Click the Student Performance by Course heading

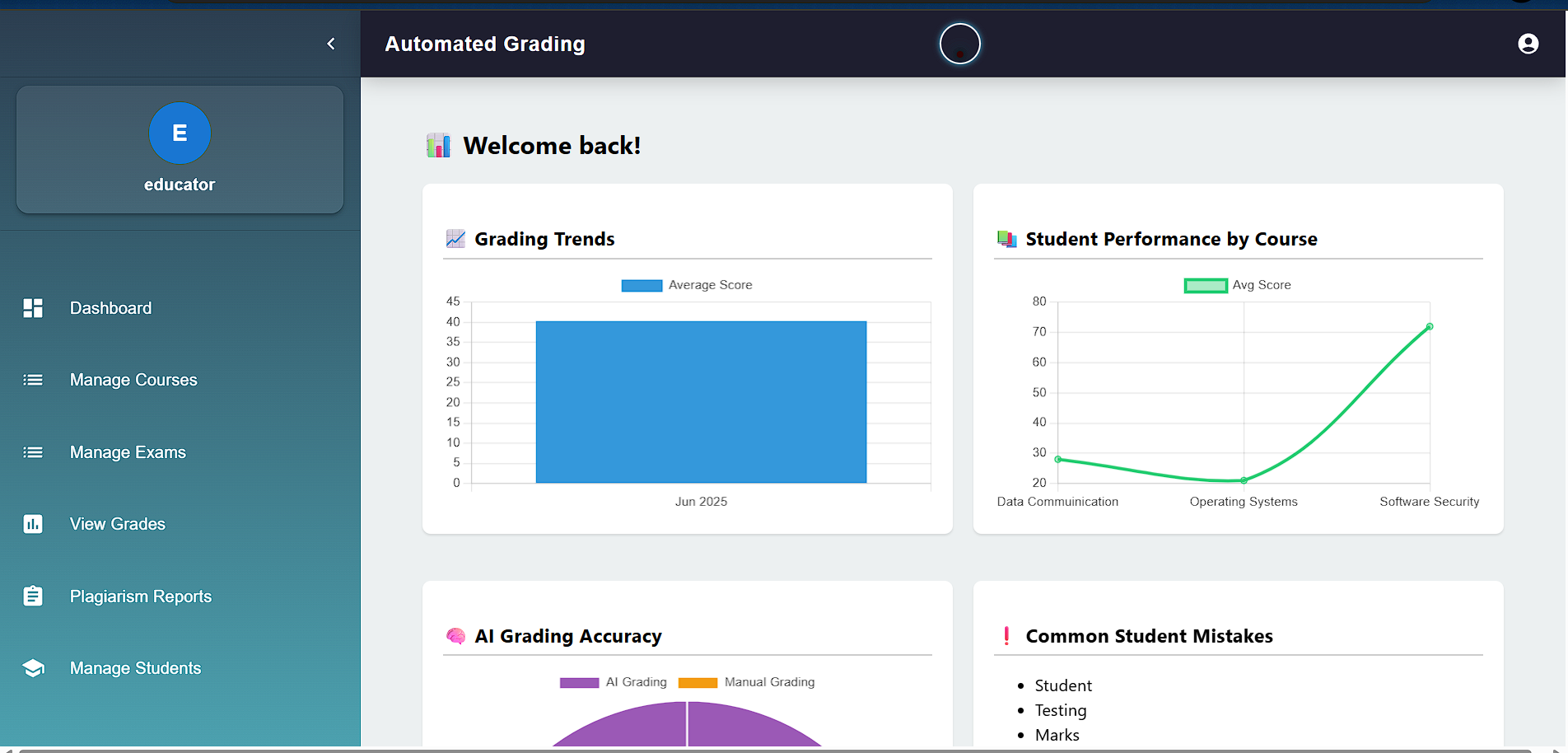pos(1171,239)
